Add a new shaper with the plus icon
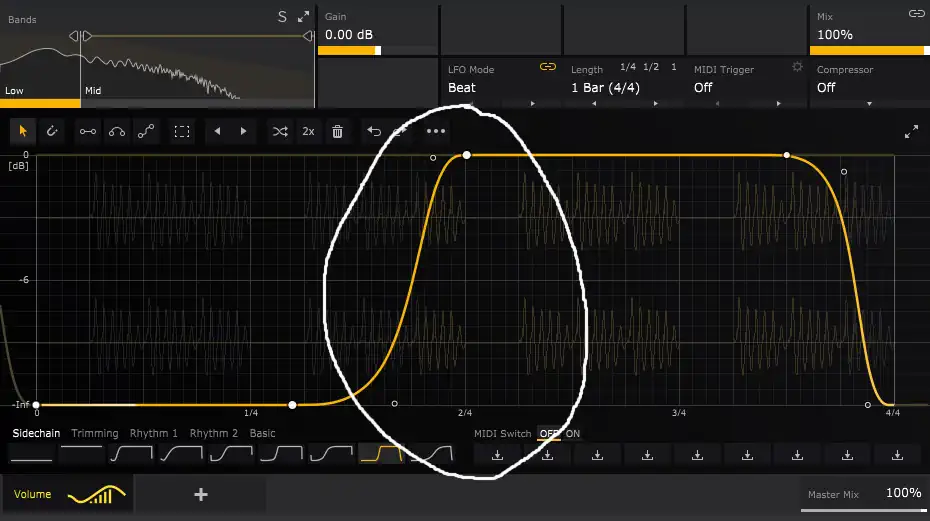This screenshot has height=521, width=930. pyautogui.click(x=201, y=494)
